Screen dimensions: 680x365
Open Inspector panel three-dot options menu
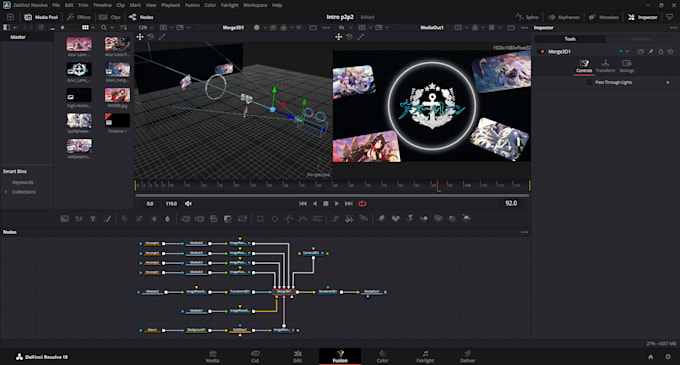point(673,28)
